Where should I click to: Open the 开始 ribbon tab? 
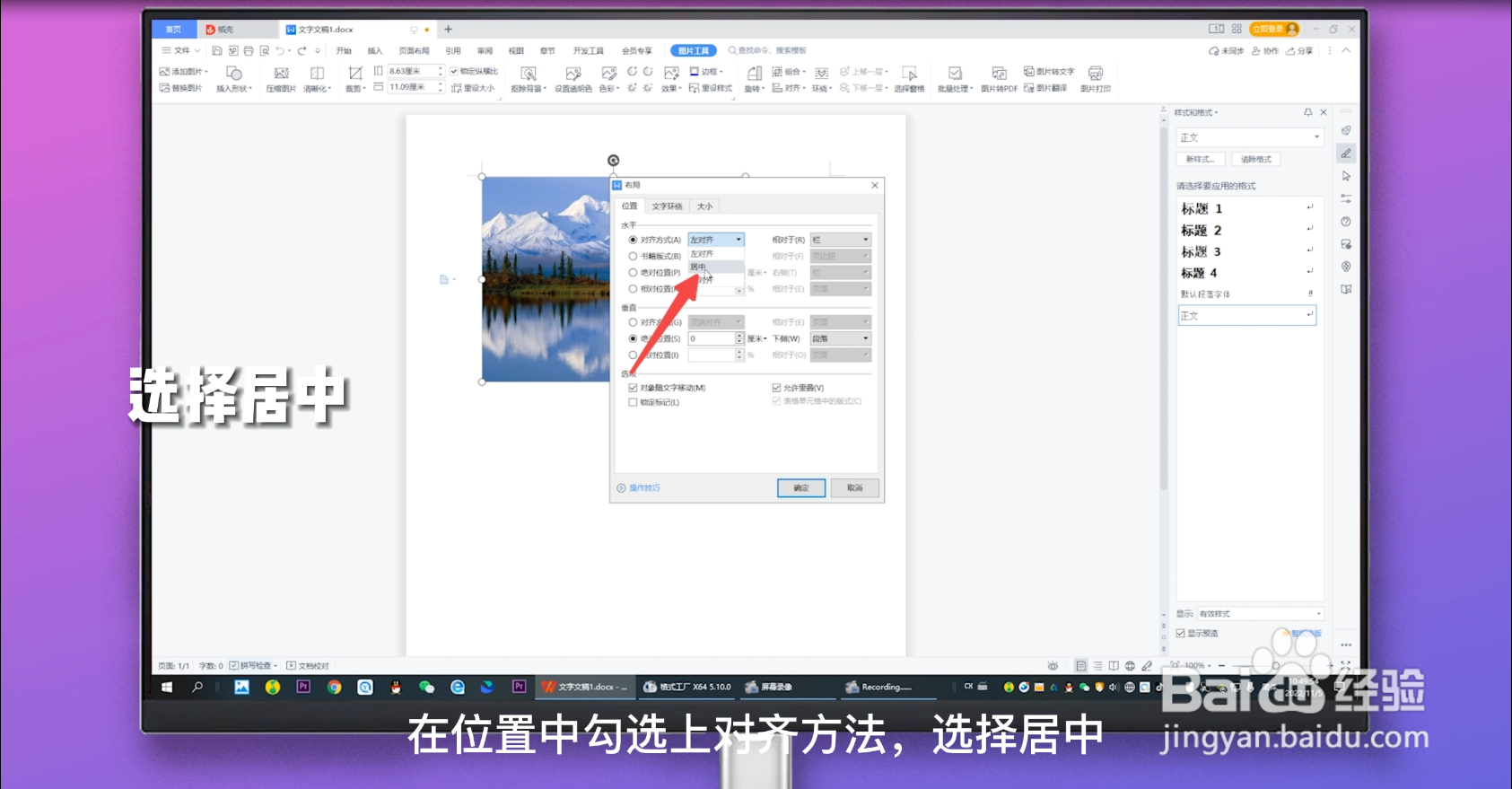pos(344,51)
